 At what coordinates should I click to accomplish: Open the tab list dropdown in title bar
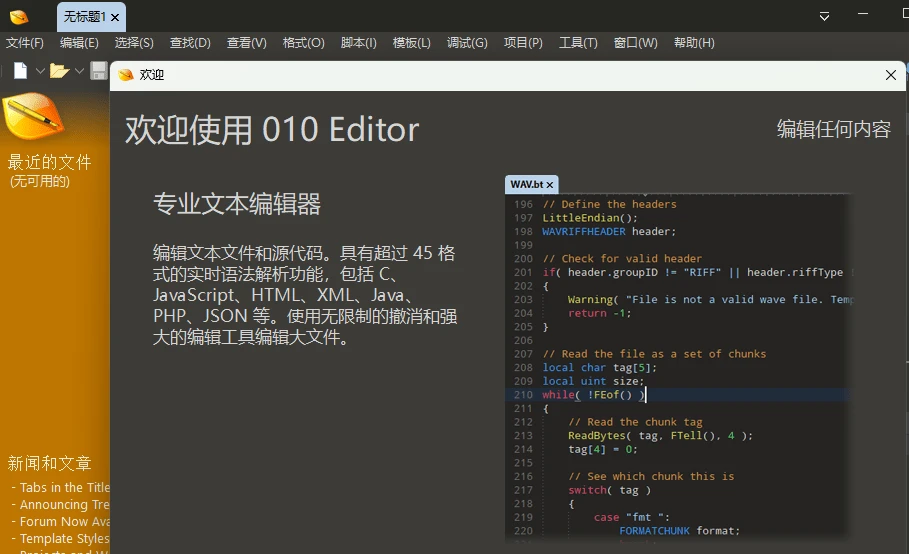pyautogui.click(x=825, y=17)
